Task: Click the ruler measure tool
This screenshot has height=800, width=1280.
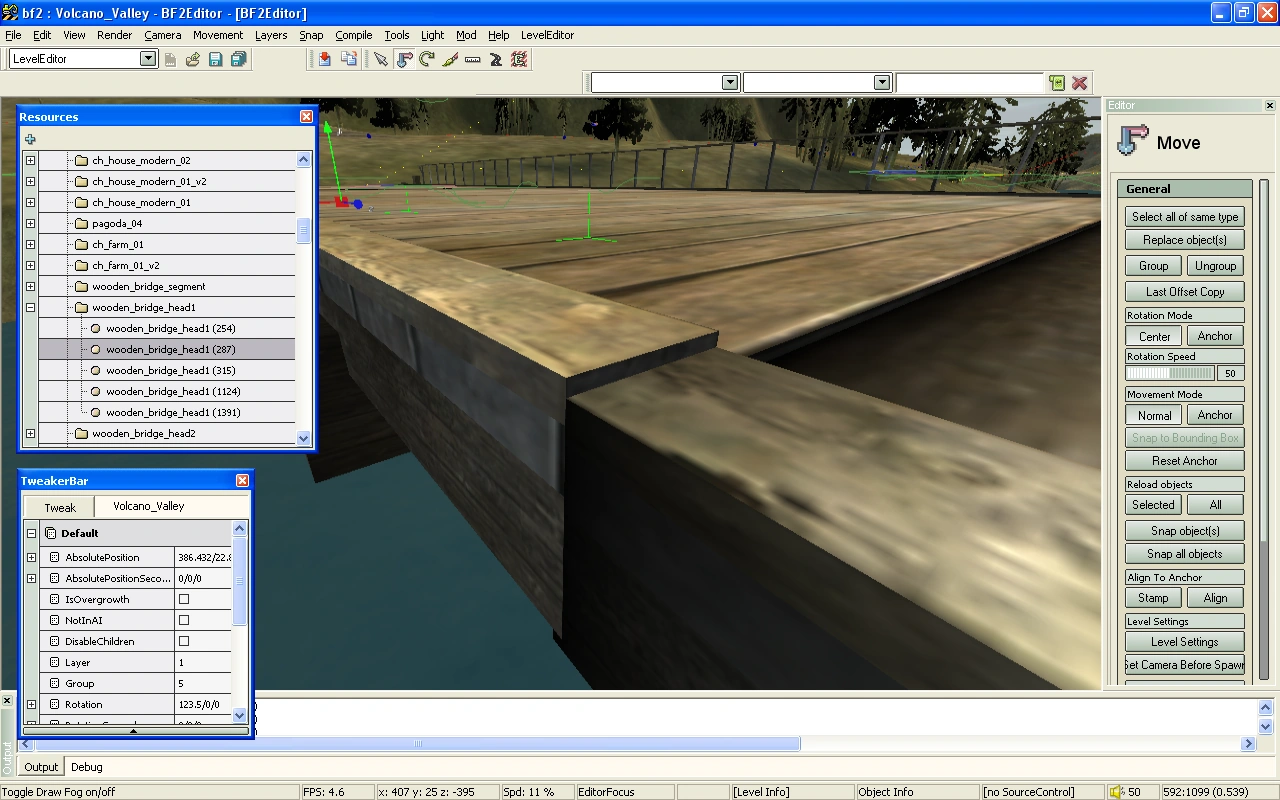Action: [x=473, y=59]
